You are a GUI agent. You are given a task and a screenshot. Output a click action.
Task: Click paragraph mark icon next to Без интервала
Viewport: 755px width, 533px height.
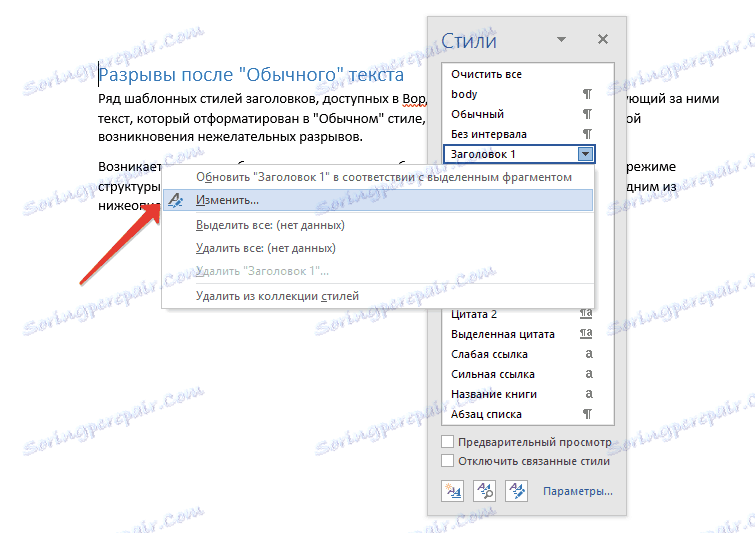587,134
